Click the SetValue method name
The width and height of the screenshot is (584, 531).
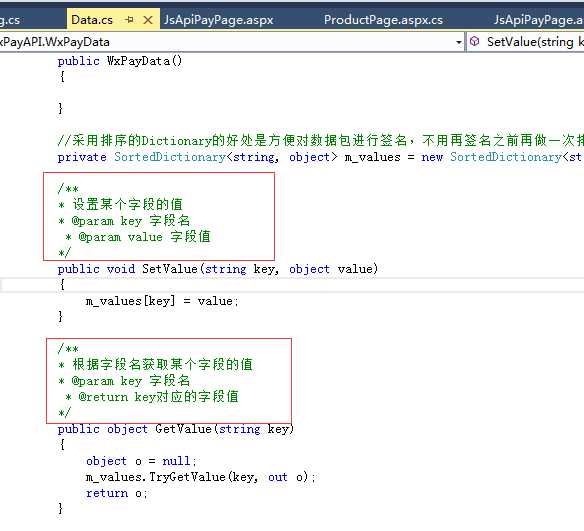click(x=170, y=269)
